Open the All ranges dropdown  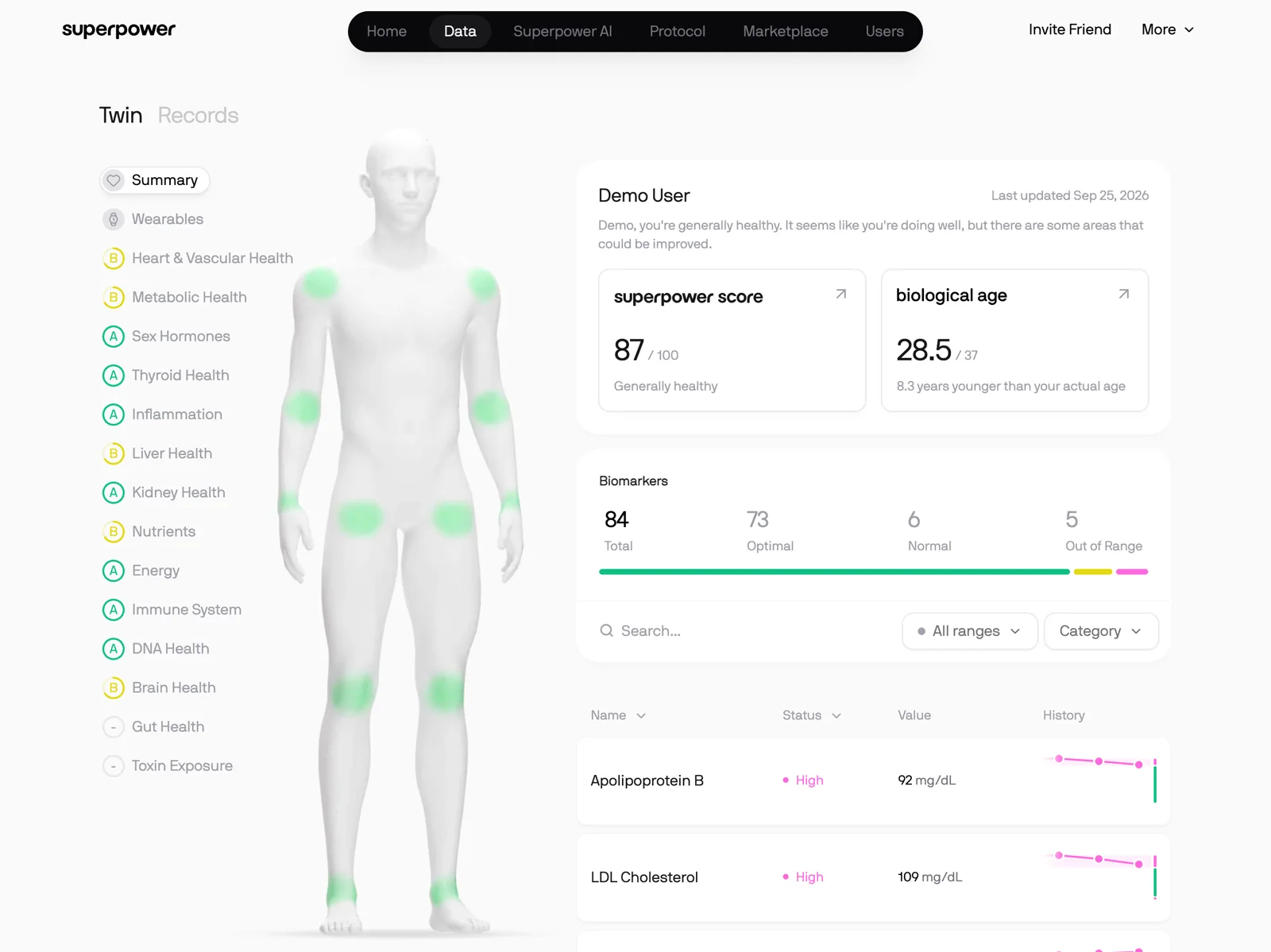(970, 631)
